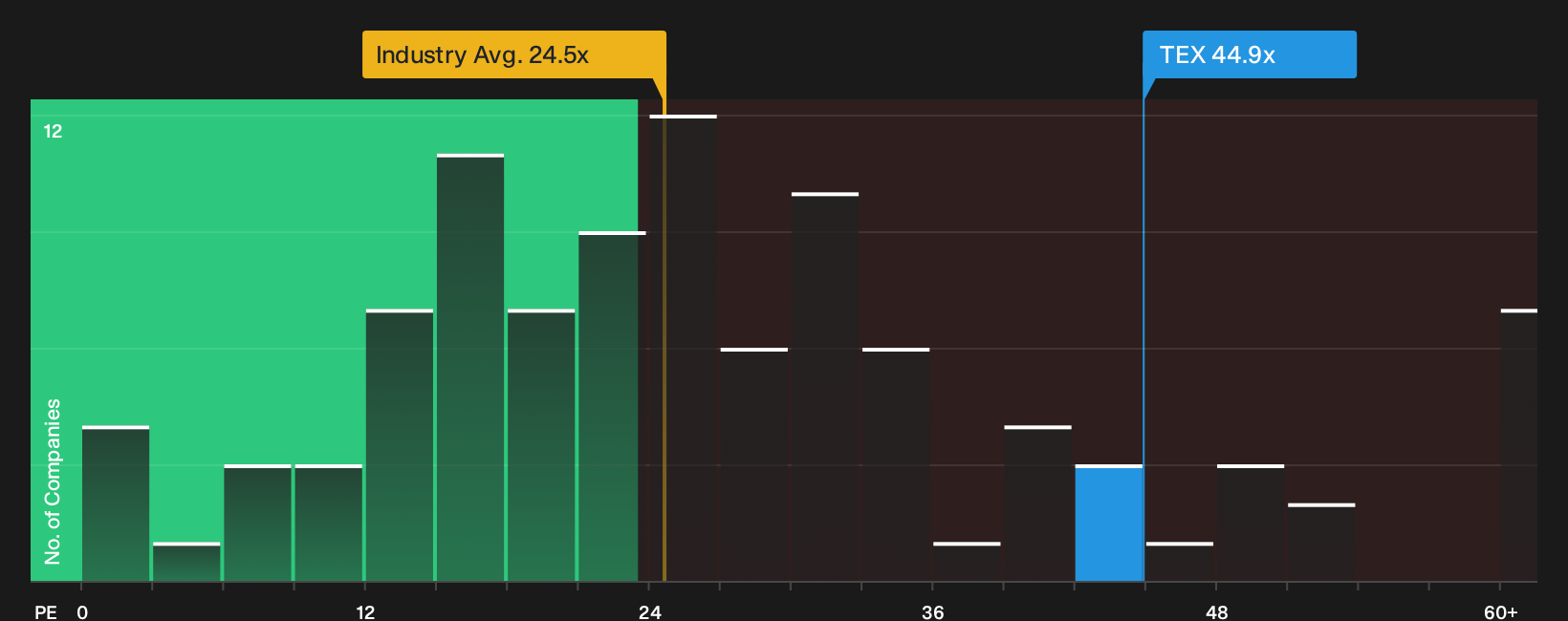Select the tall green bar for PE 15 to 18

[470, 367]
